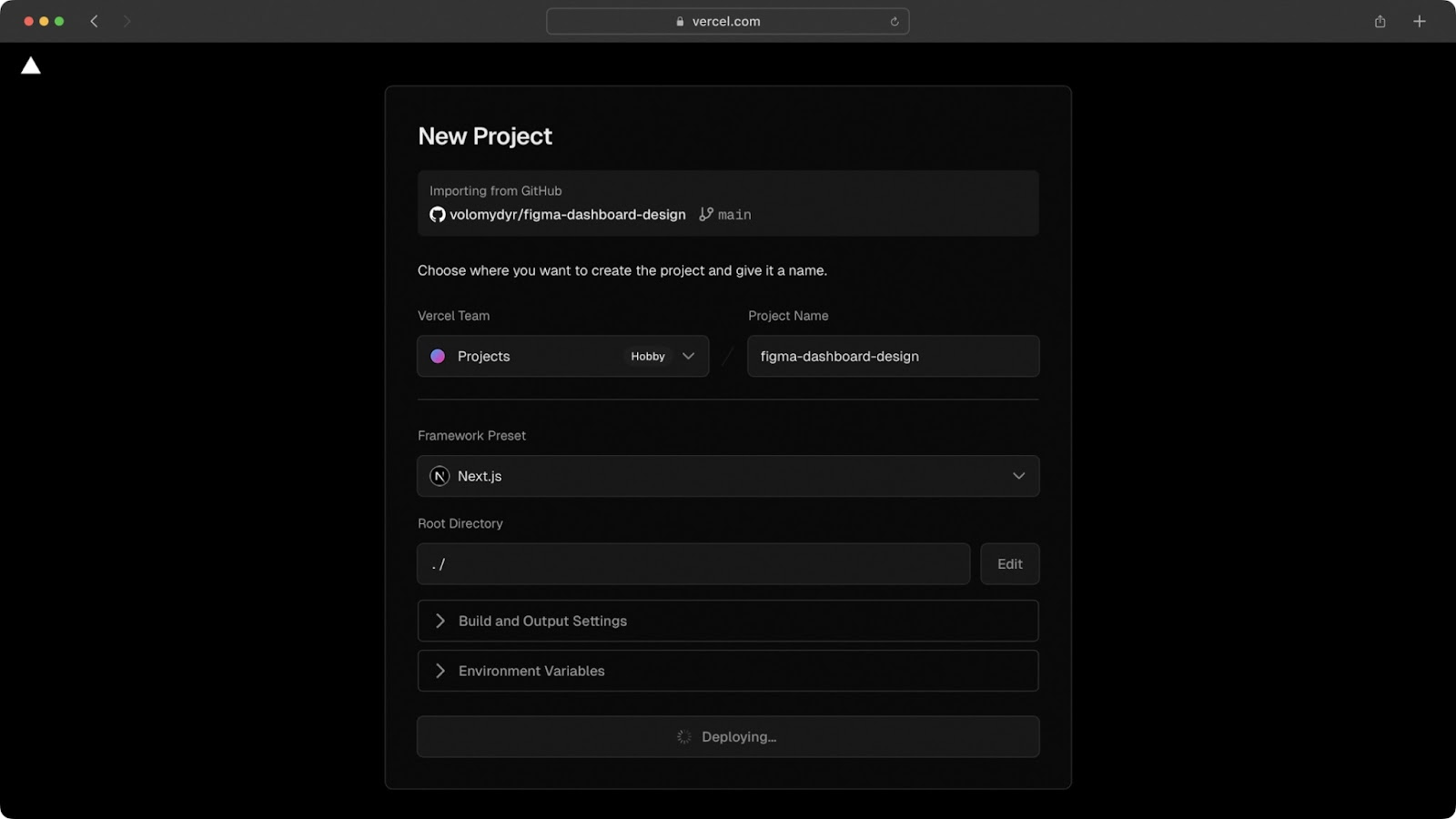Viewport: 1456px width, 819px height.
Task: Reload the page using the refresh icon
Action: pos(895,22)
